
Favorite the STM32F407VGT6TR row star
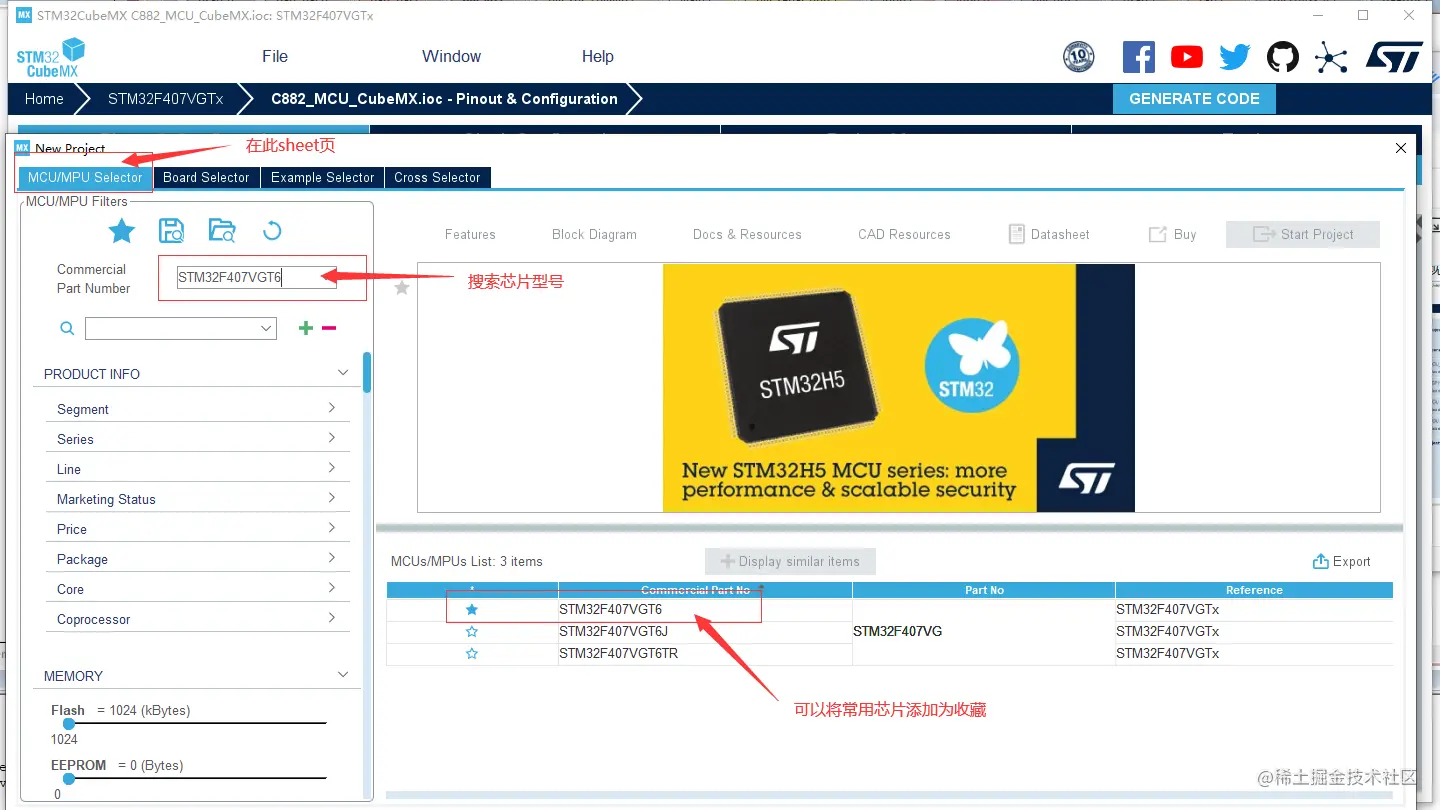pos(472,653)
